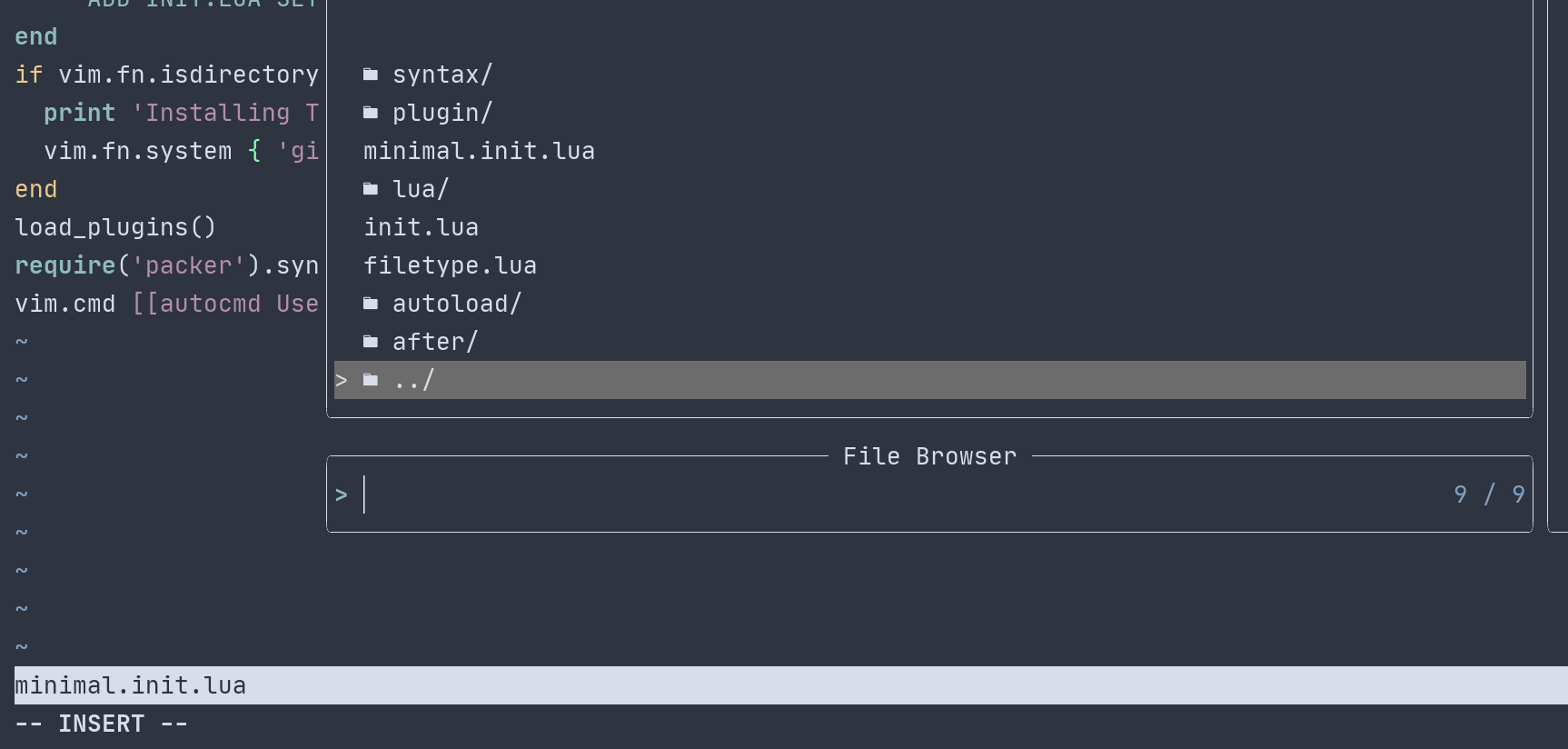Screen dimensions: 1568x749
Task: Click the load_plugins() line in code
Action: pyautogui.click(x=115, y=226)
